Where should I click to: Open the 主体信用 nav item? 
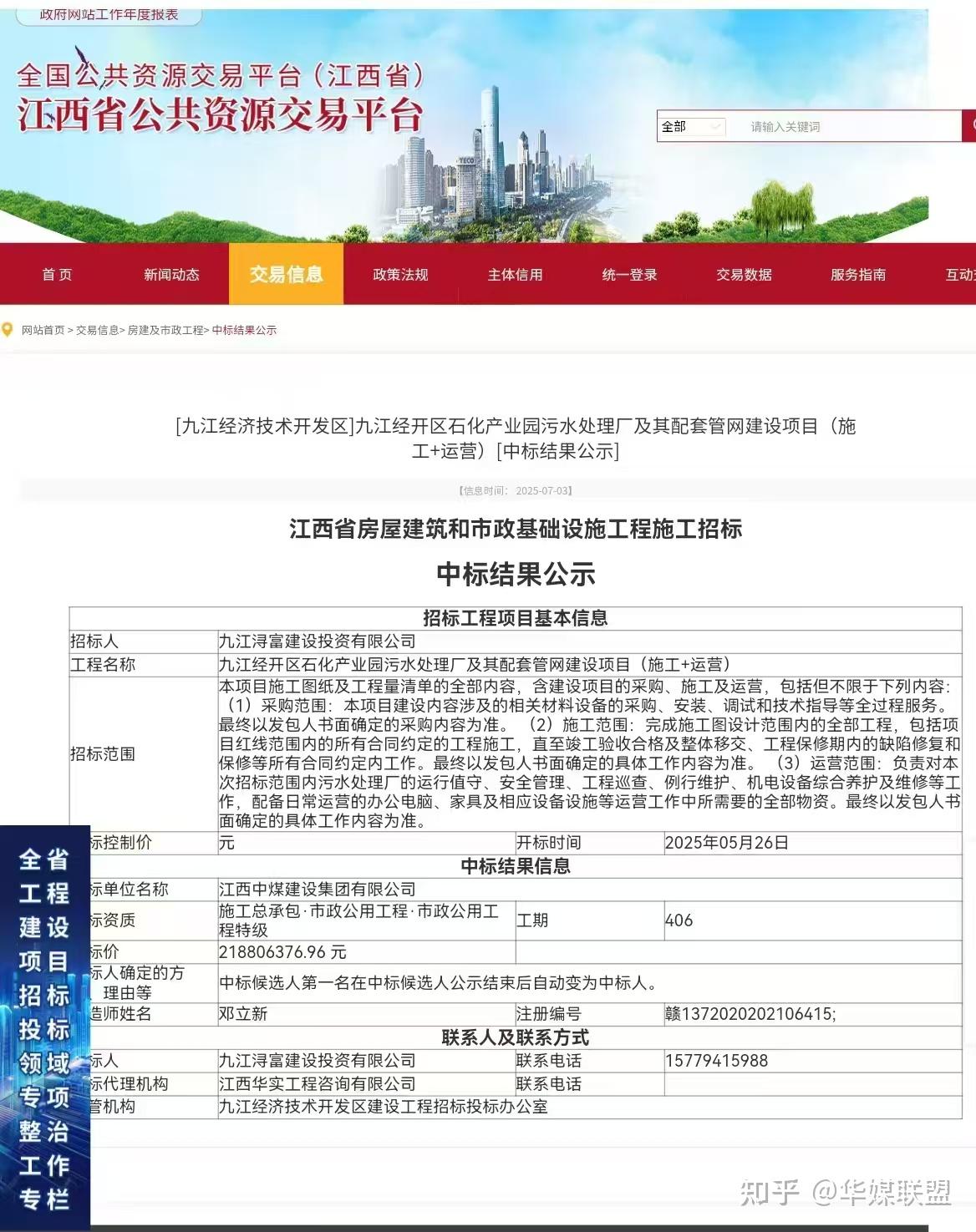click(515, 274)
